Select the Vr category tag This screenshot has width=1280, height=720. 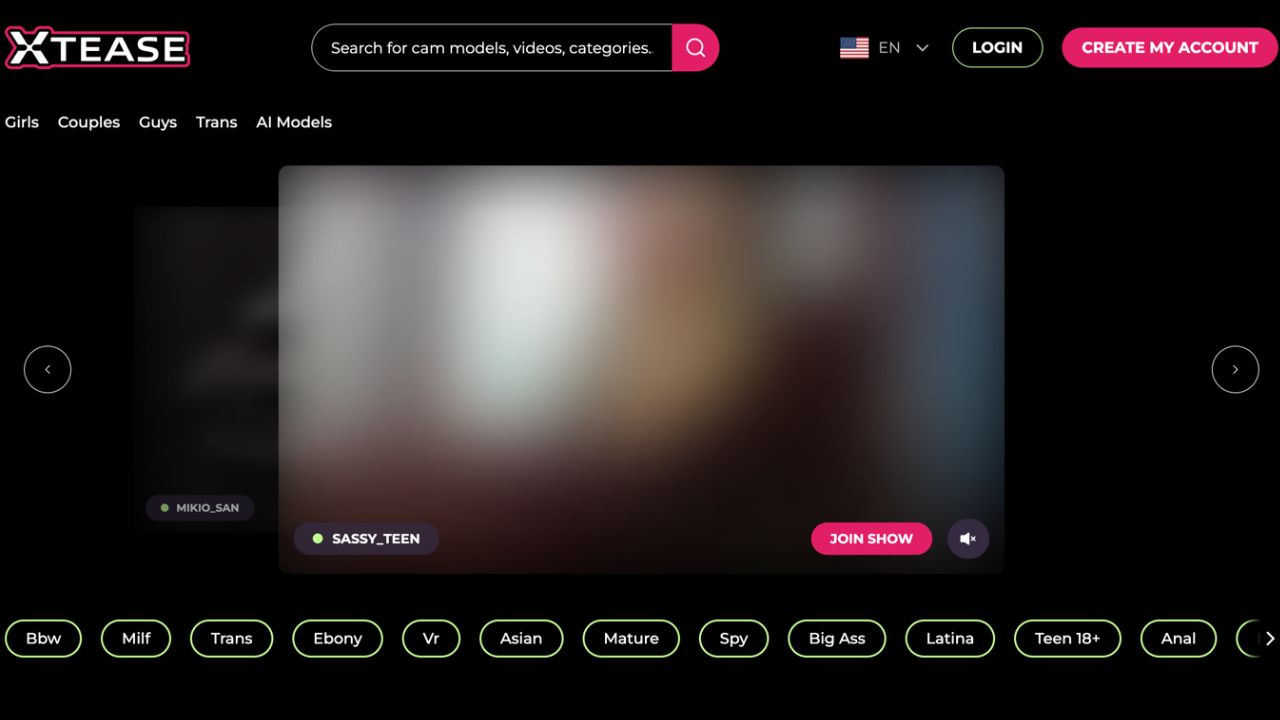431,638
